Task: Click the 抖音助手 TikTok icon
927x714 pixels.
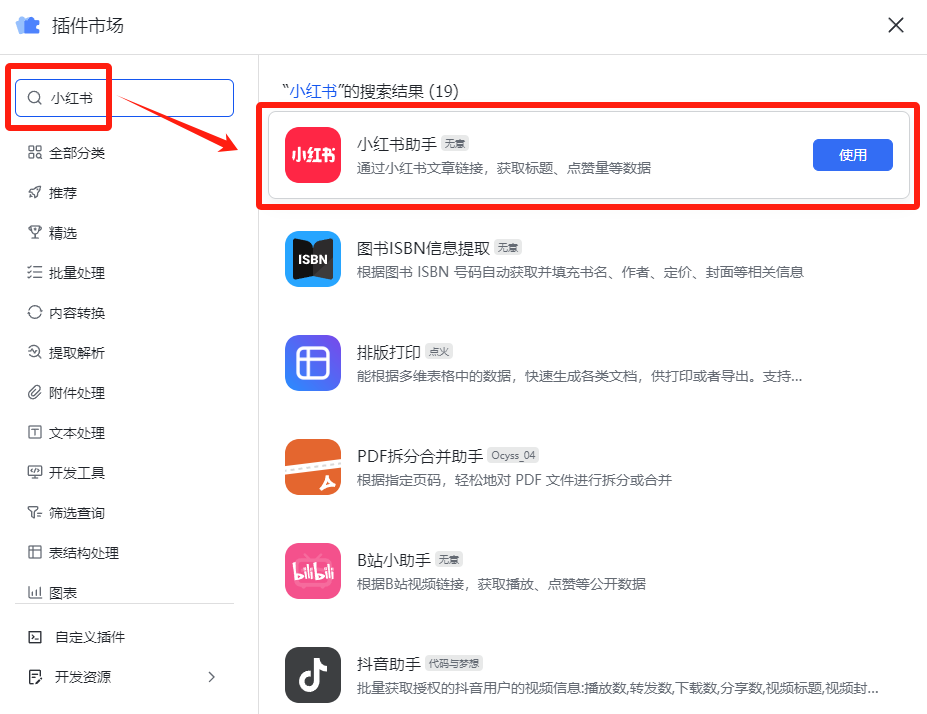Action: tap(313, 675)
